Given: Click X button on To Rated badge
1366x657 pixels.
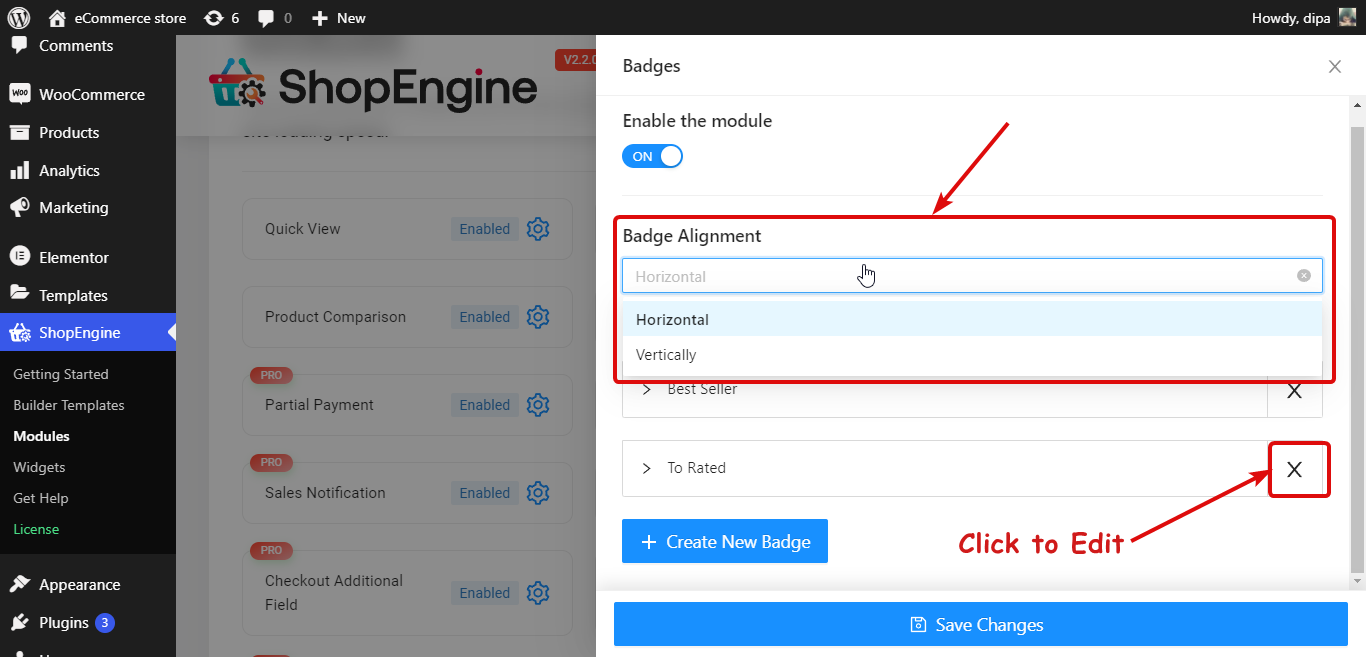Looking at the screenshot, I should click(x=1294, y=469).
